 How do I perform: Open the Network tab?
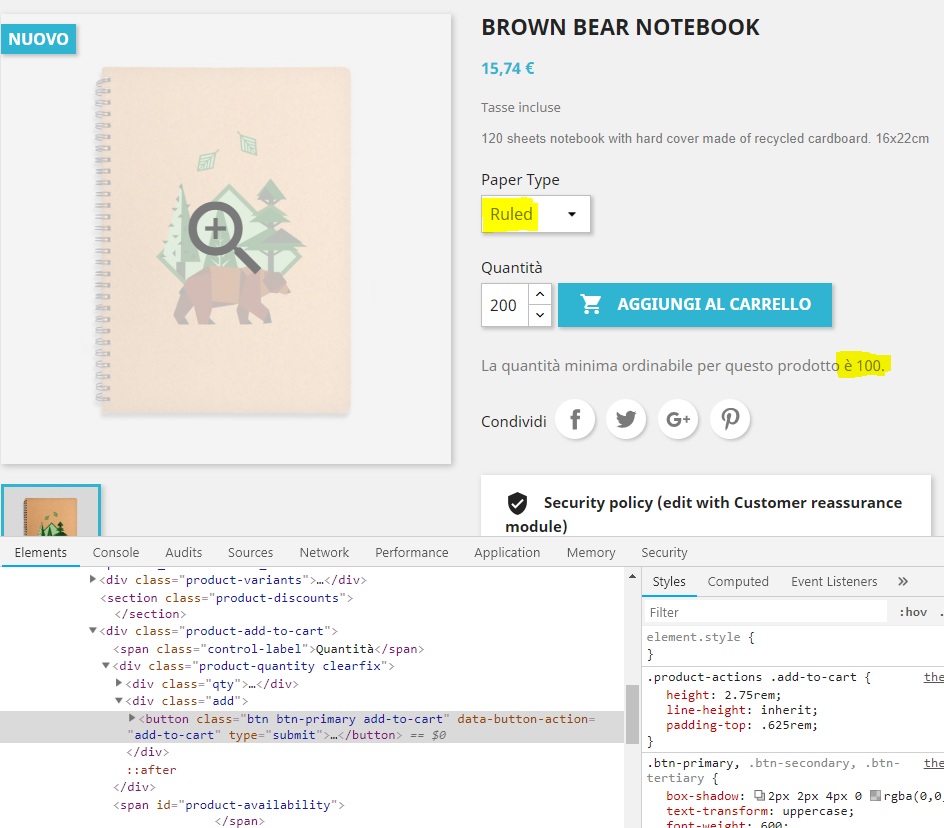(x=324, y=552)
